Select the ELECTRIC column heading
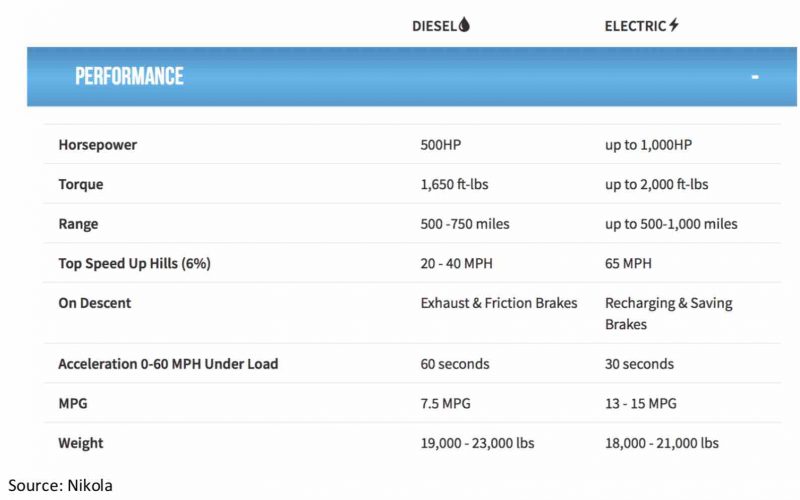The width and height of the screenshot is (800, 500). tap(635, 26)
